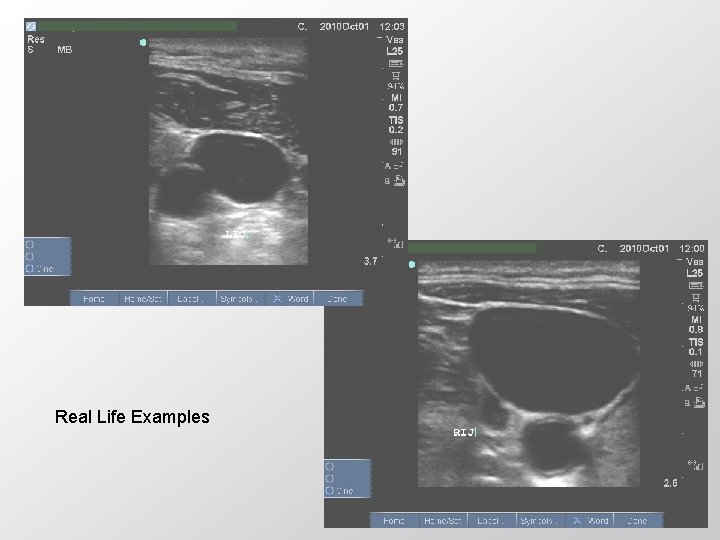Click the orientation marker dot on the RIJ image
Image resolution: width=720 pixels, height=540 pixels.
pyautogui.click(x=412, y=264)
